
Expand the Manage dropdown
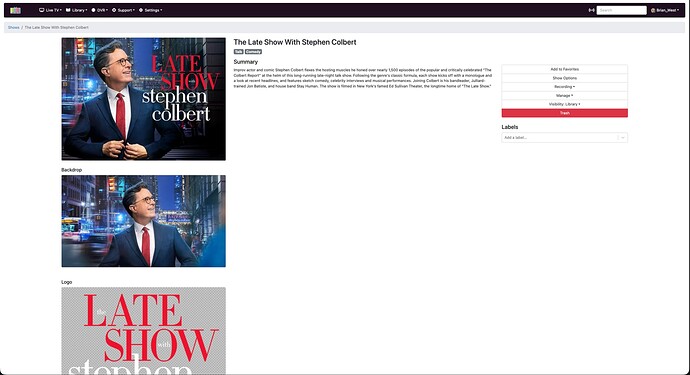pyautogui.click(x=565, y=96)
